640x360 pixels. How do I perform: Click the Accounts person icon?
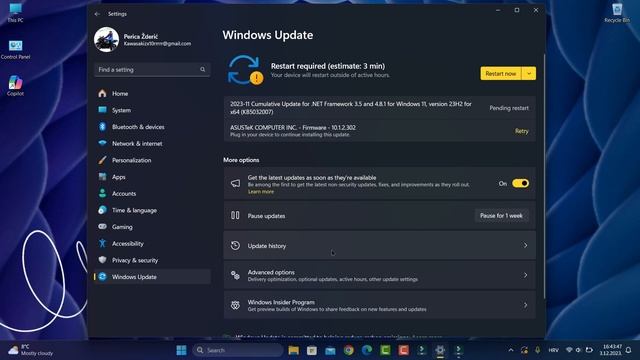pyautogui.click(x=102, y=193)
